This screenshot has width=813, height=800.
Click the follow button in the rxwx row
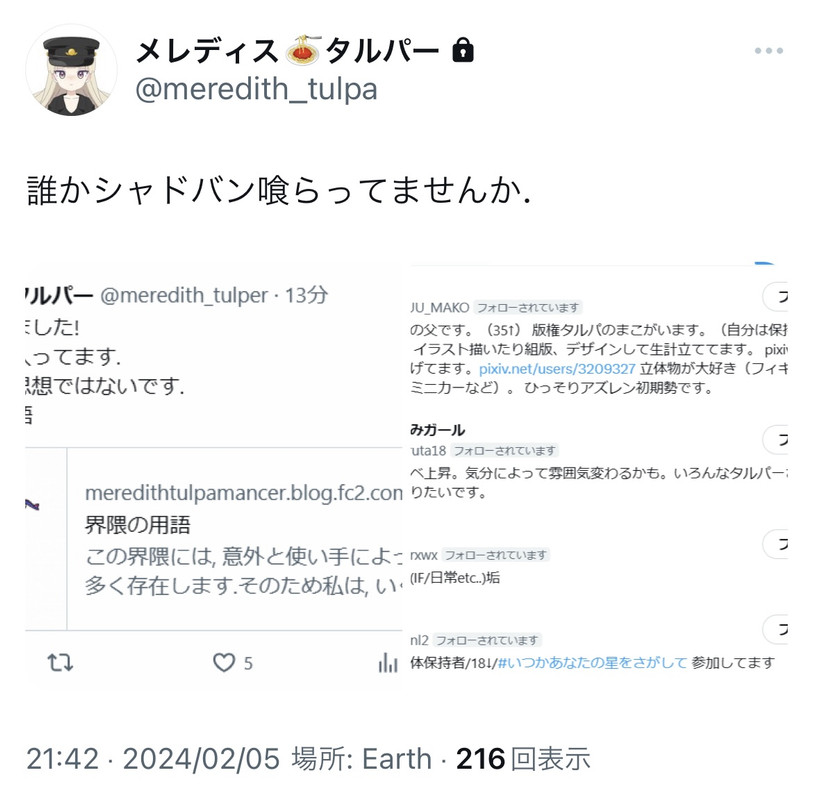tap(776, 544)
